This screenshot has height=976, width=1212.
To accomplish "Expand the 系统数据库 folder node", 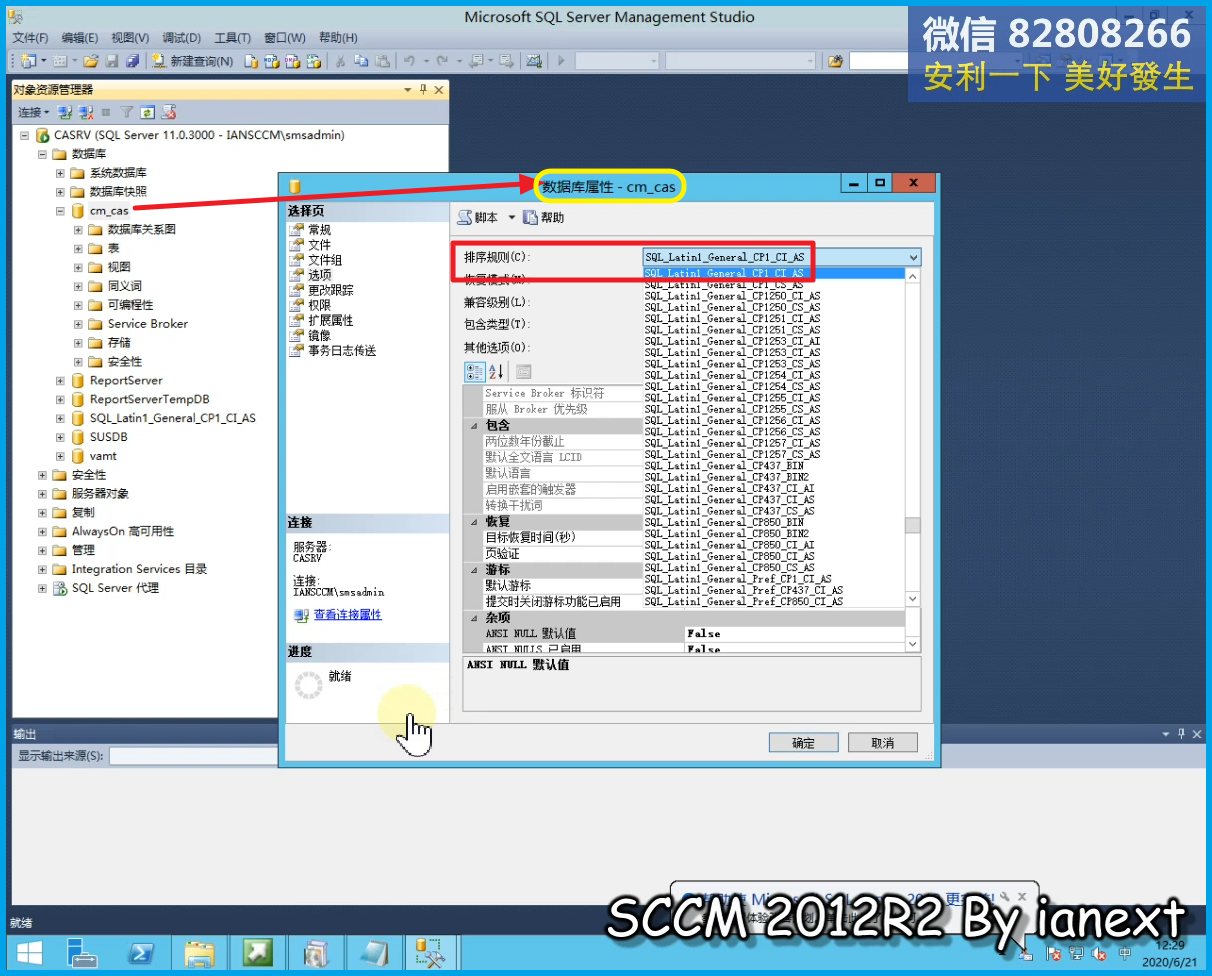I will tap(60, 172).
